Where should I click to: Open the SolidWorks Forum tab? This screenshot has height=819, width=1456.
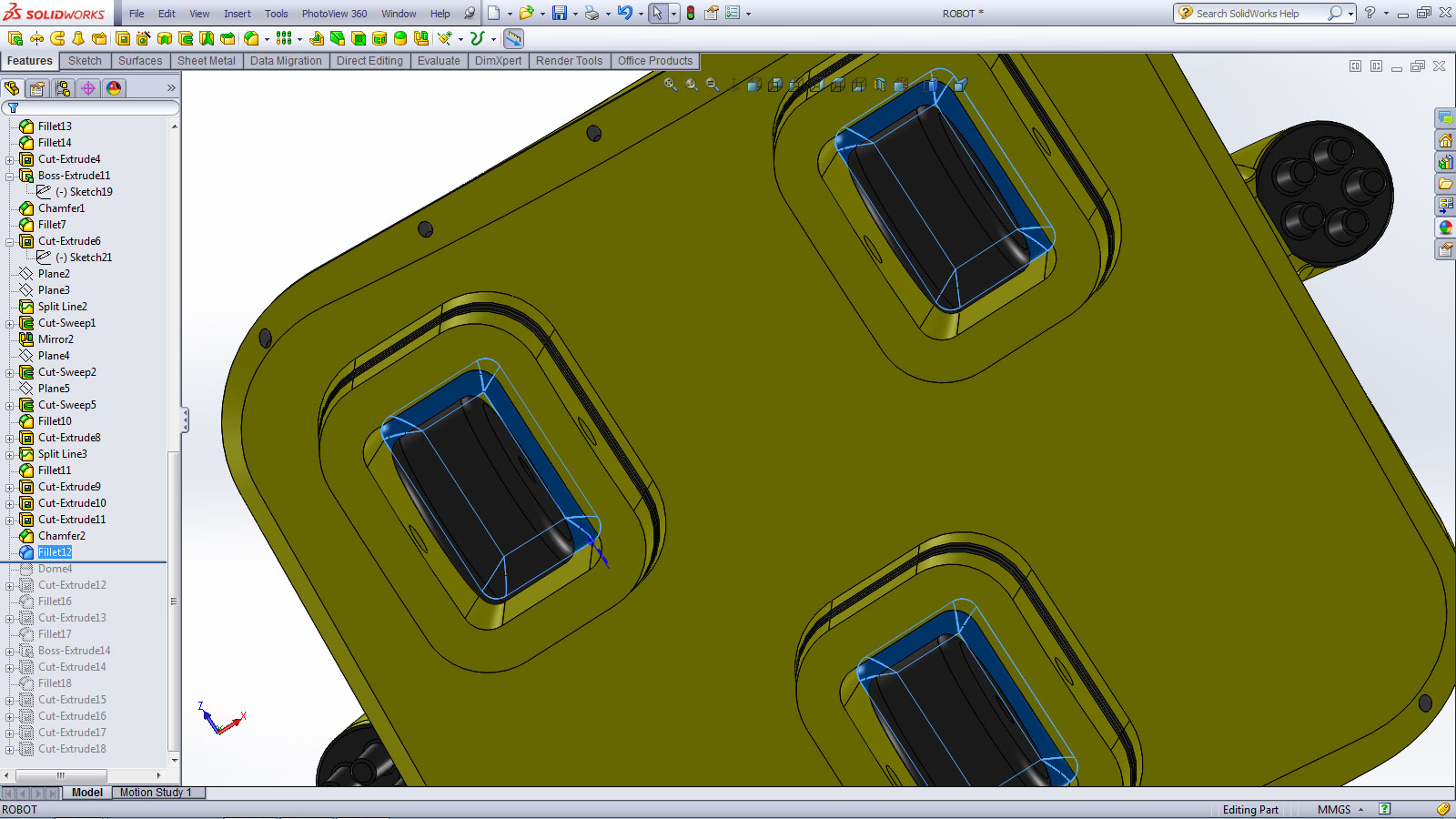pyautogui.click(x=1445, y=118)
